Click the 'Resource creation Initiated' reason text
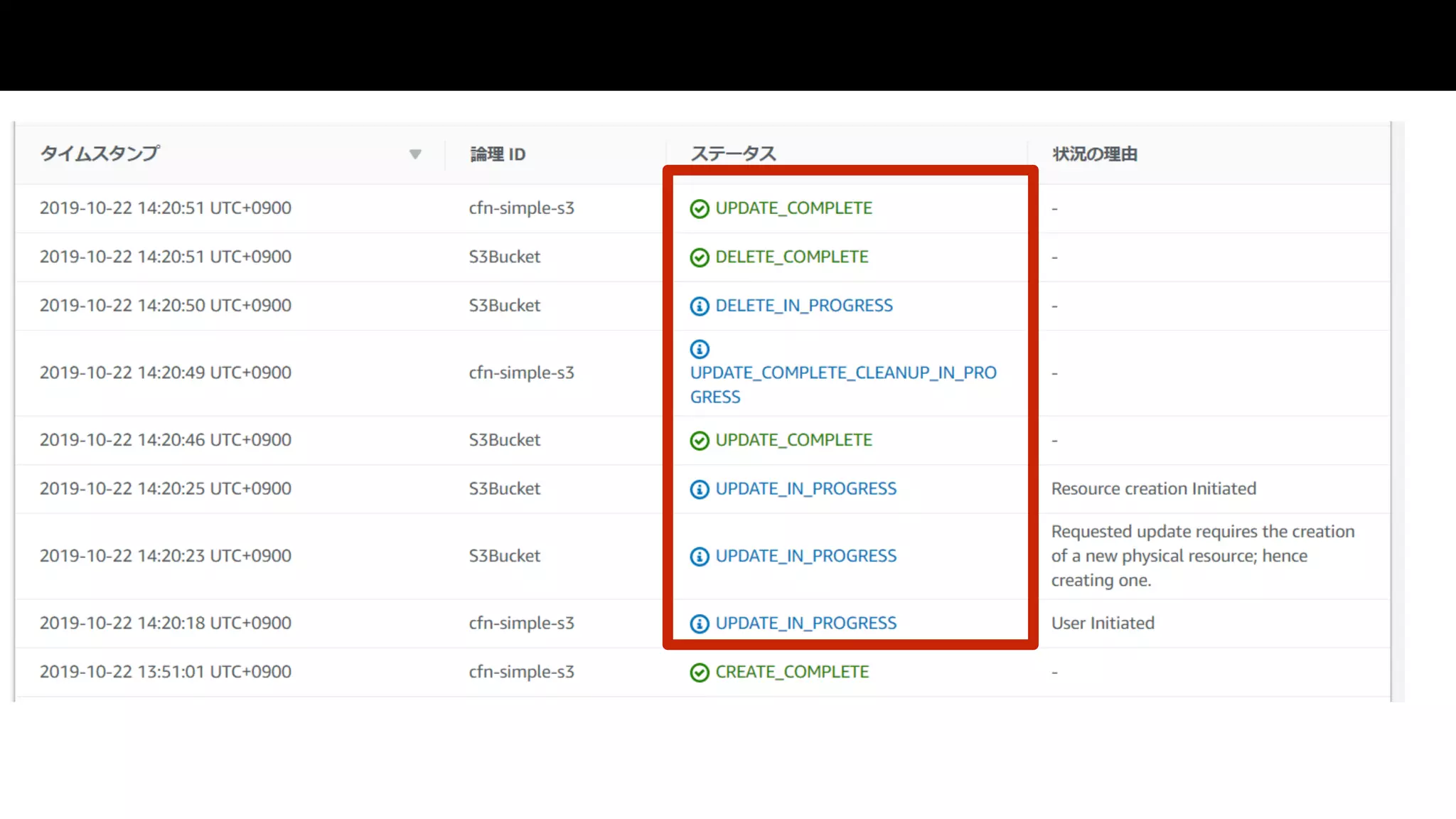Viewport: 1456px width, 819px height. 1153,488
